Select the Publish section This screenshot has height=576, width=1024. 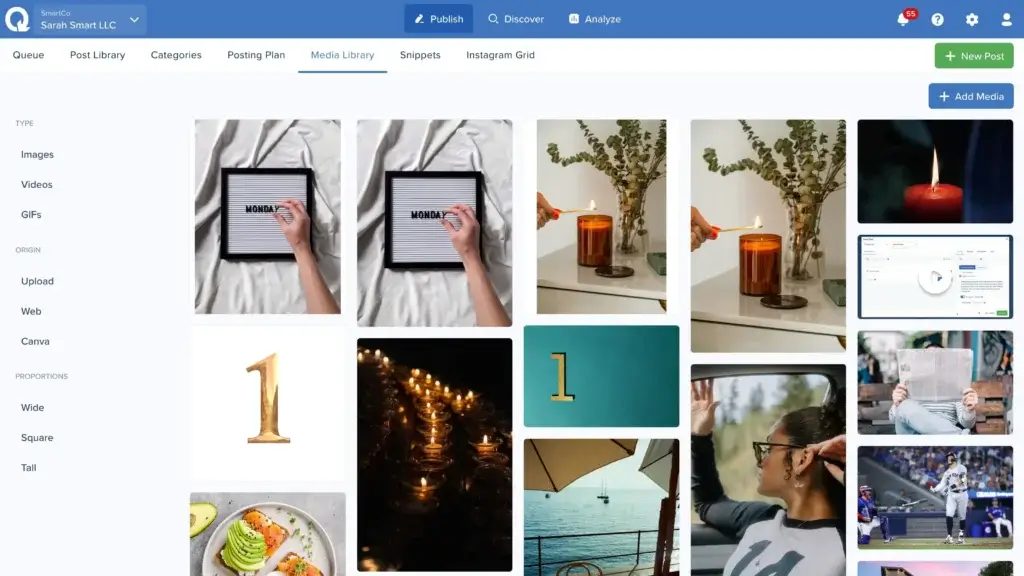439,19
